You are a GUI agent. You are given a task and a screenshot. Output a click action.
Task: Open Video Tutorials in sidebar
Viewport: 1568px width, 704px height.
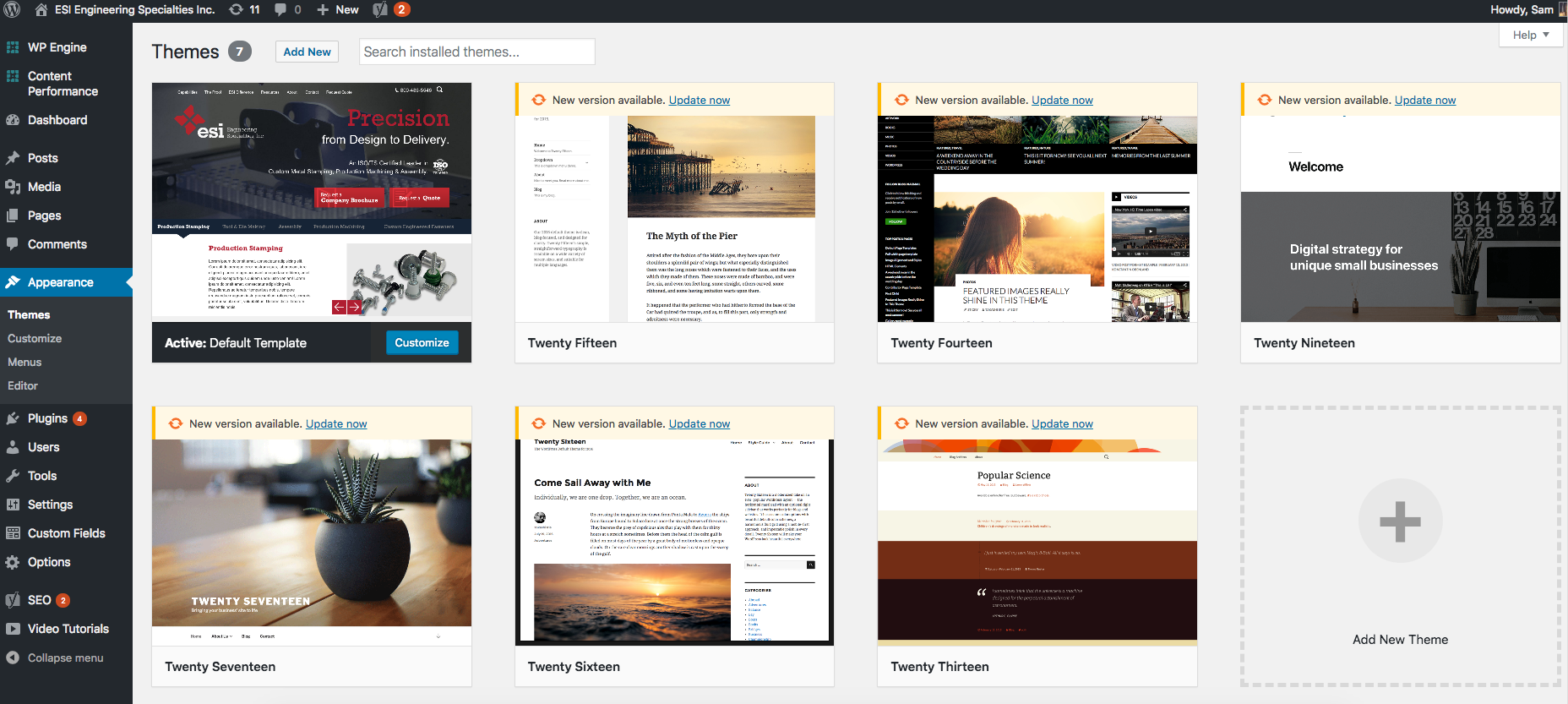(x=66, y=629)
